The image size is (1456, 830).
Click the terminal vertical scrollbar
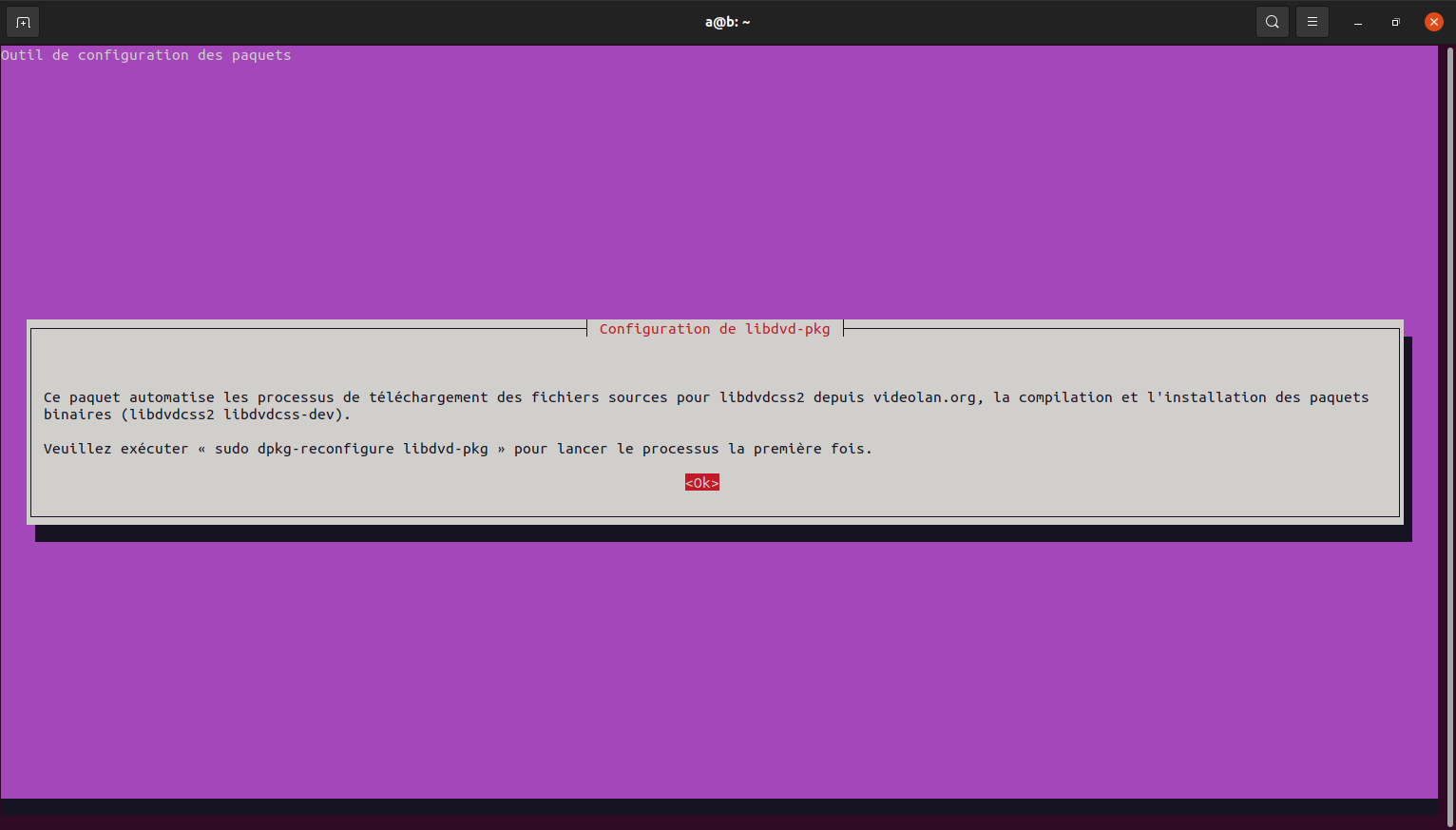coord(1449,435)
